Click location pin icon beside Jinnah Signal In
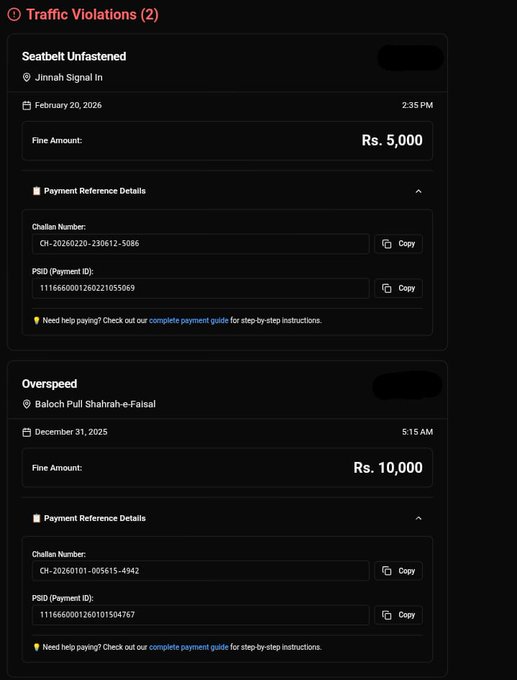This screenshot has height=680, width=517. 26,78
